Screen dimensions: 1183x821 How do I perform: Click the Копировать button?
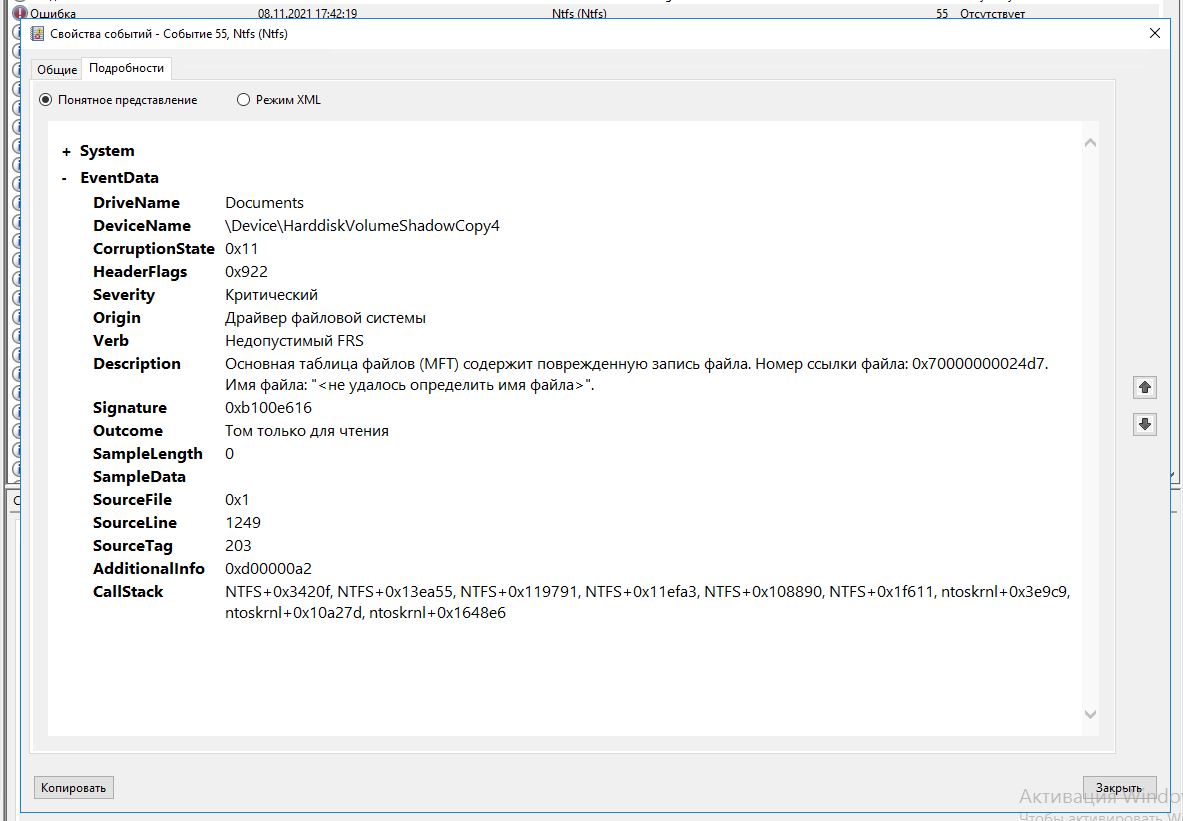[74, 788]
